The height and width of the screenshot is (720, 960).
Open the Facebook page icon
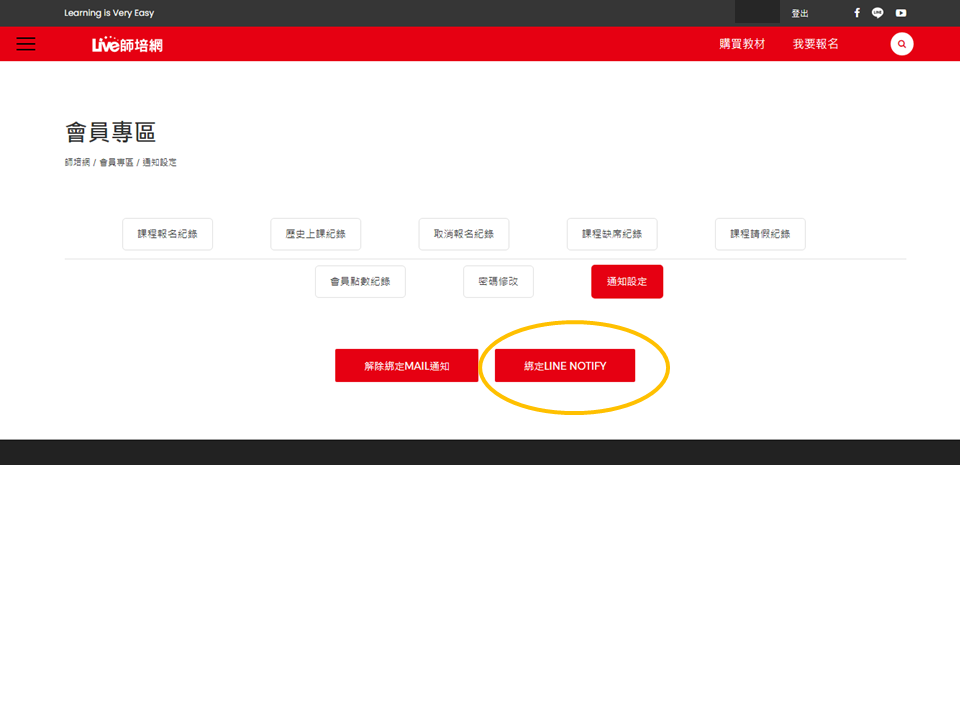(857, 13)
